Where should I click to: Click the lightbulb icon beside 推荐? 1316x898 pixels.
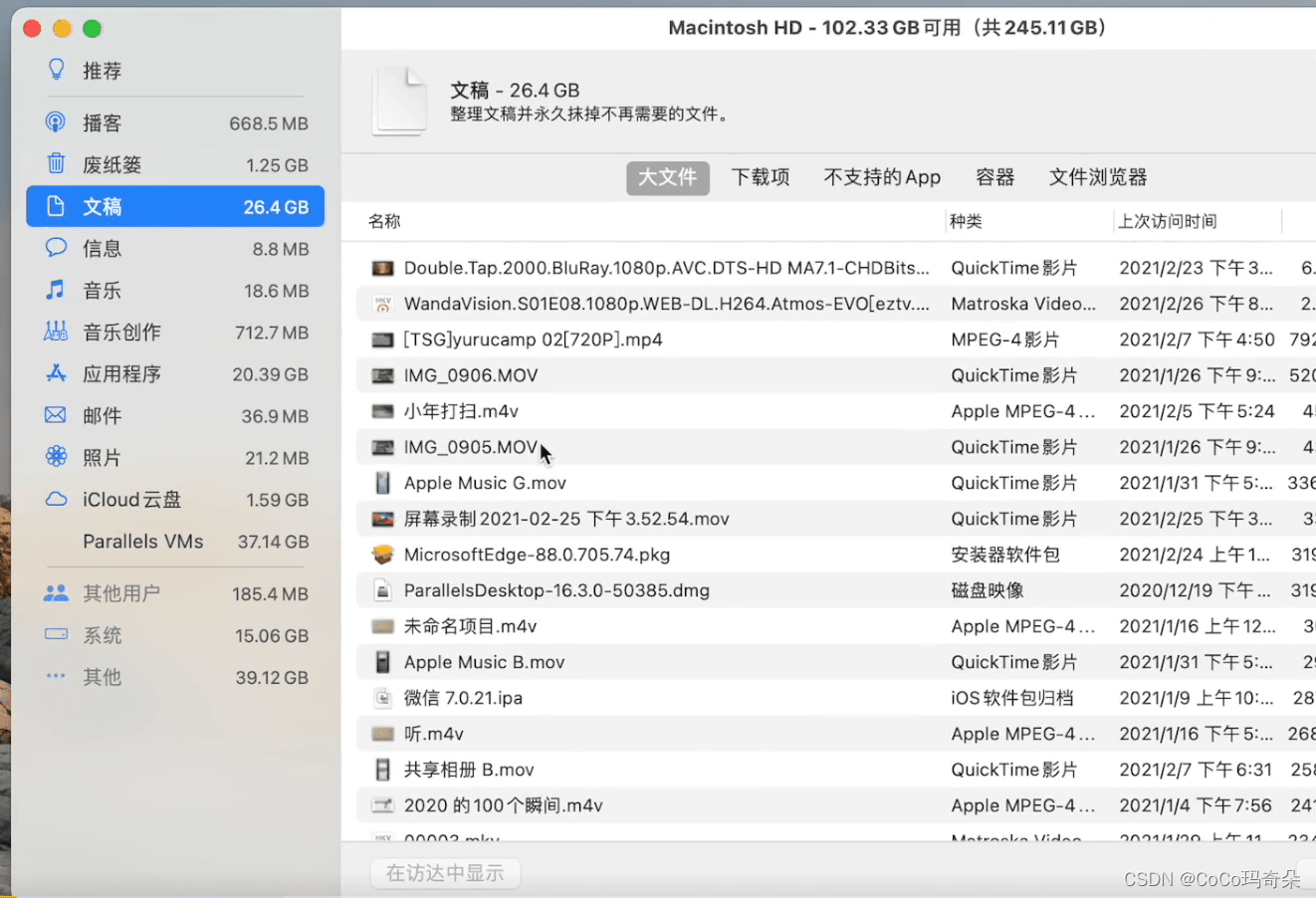coord(57,70)
